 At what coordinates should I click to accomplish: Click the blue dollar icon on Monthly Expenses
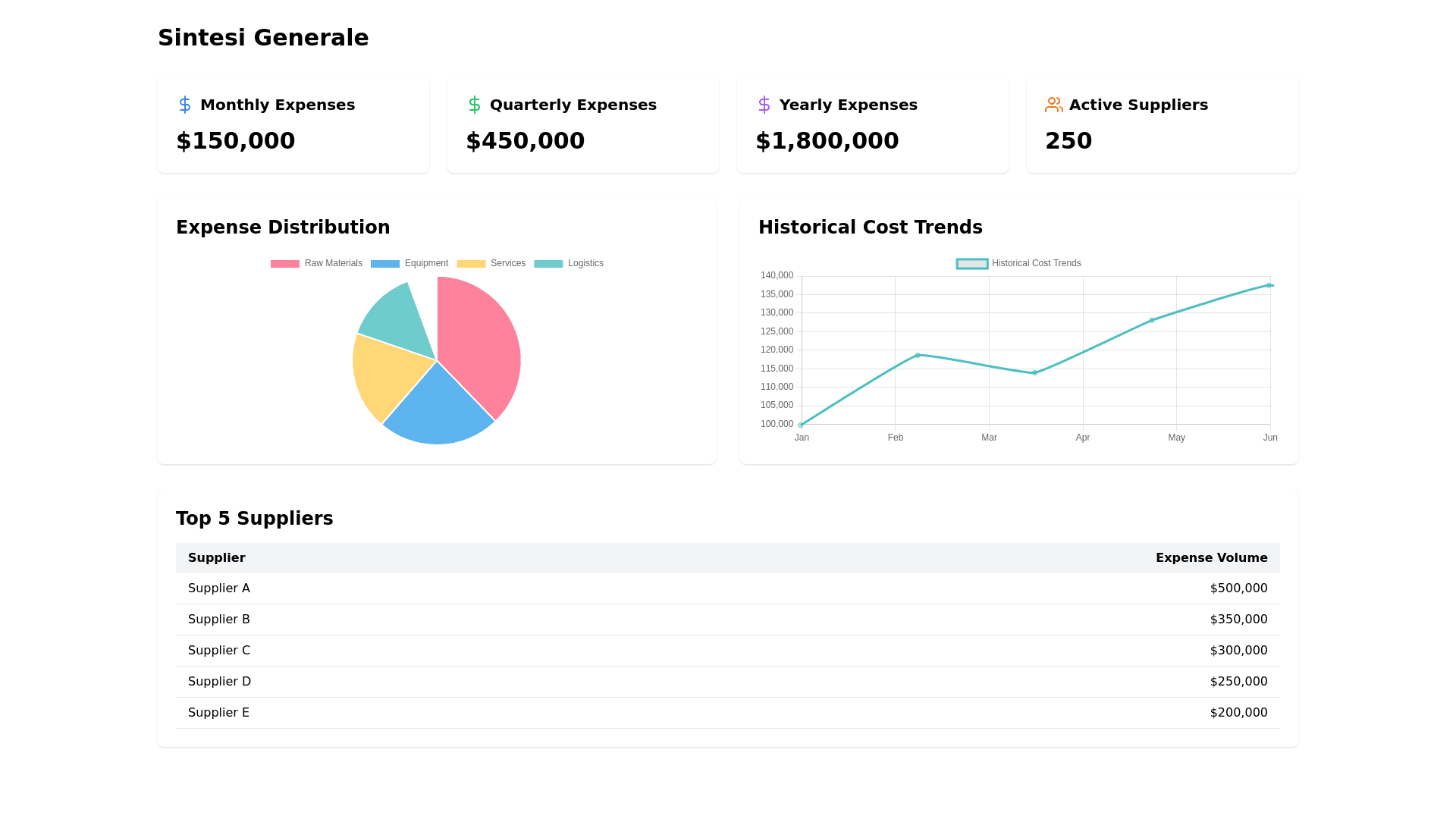click(x=184, y=105)
